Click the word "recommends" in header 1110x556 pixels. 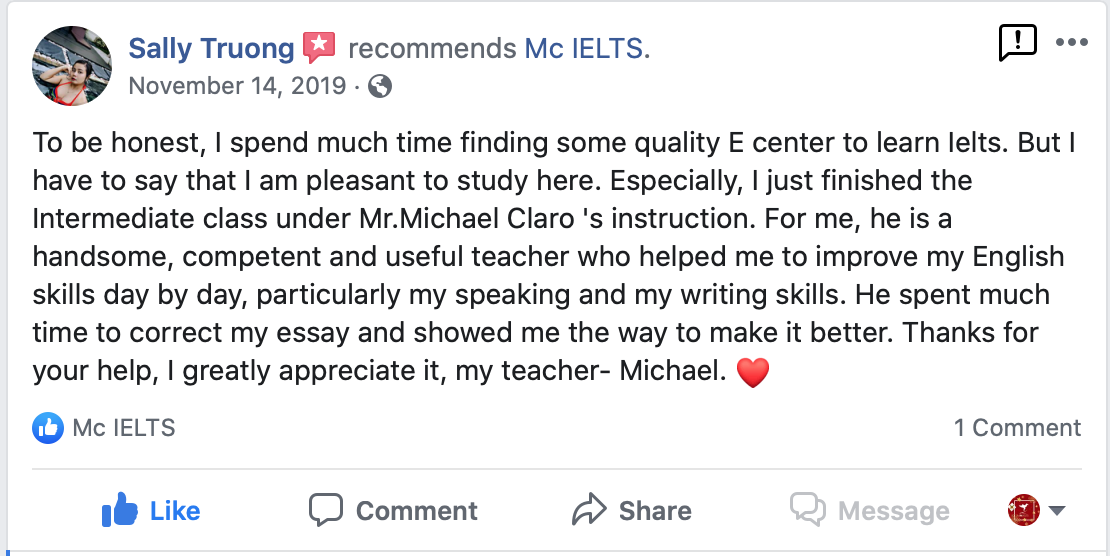click(x=432, y=48)
